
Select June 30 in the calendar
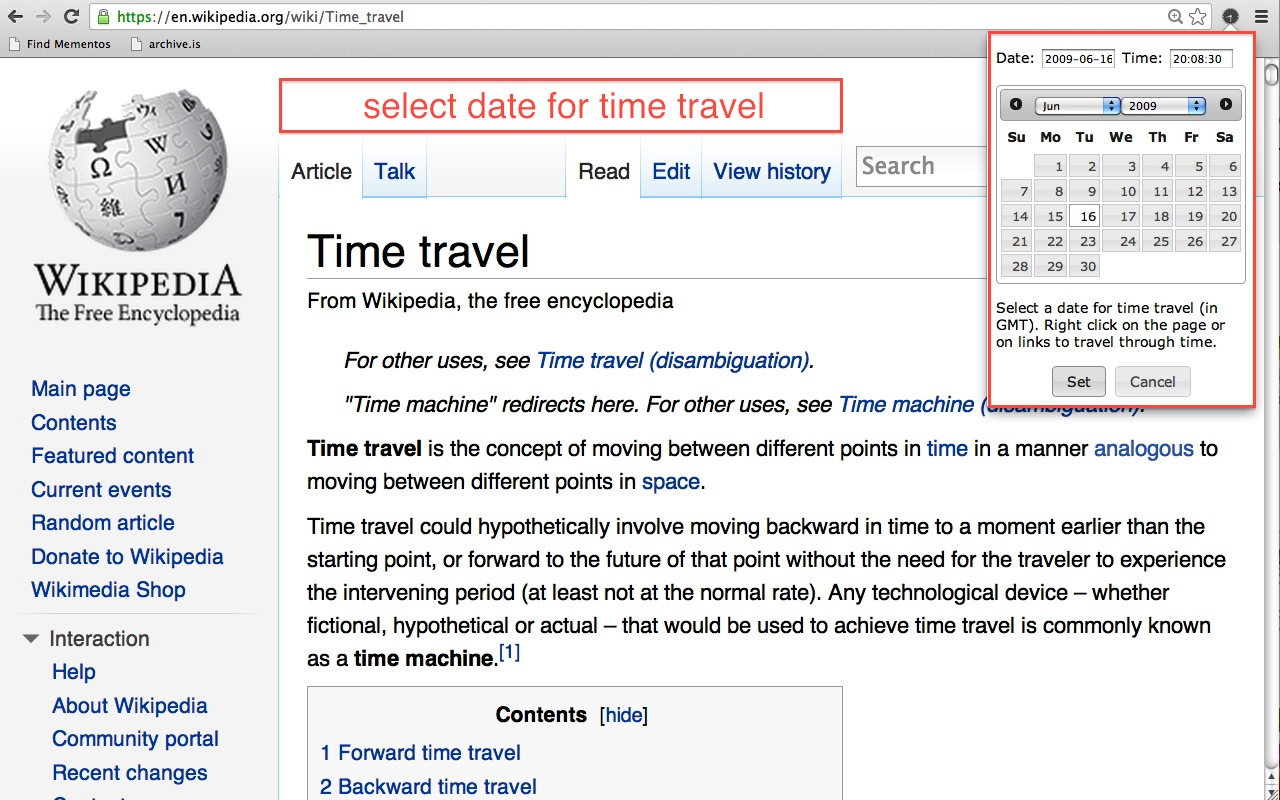point(1085,266)
